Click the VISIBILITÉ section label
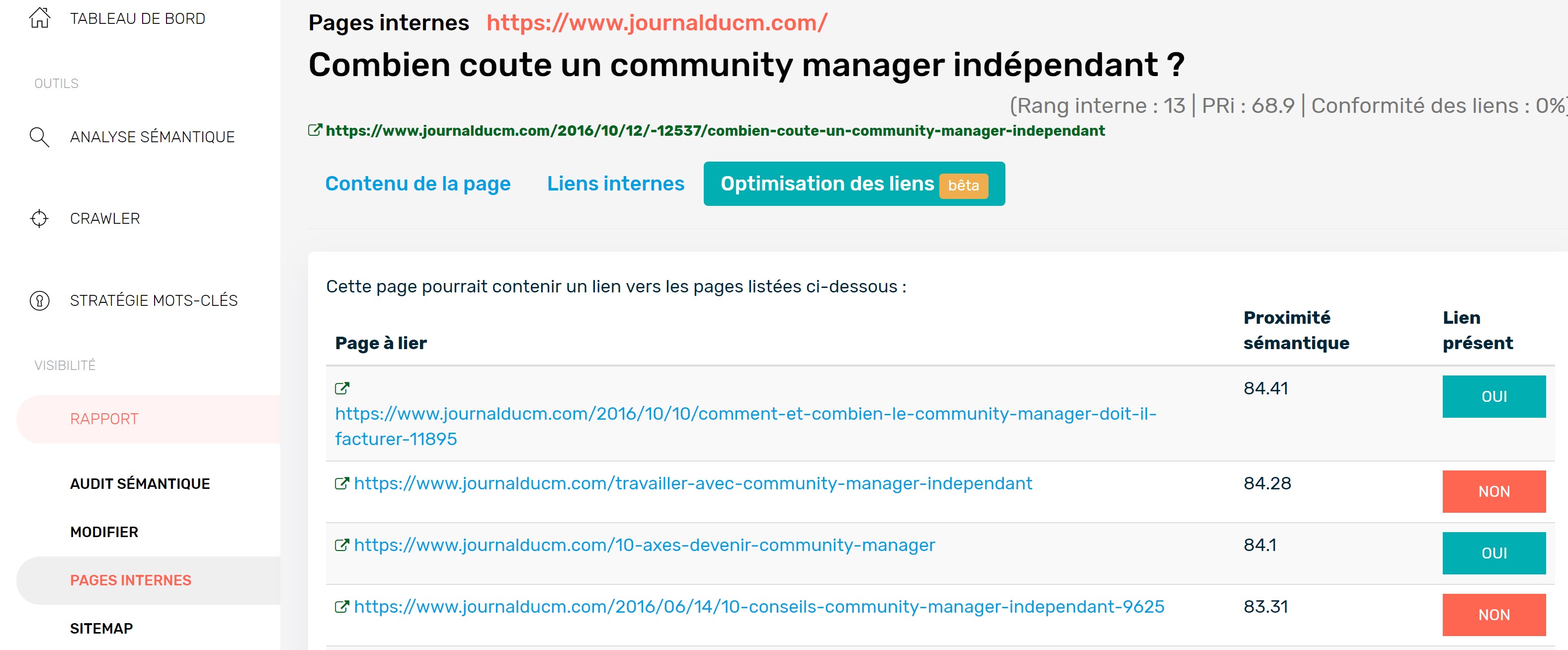Image resolution: width=1568 pixels, height=650 pixels. (65, 366)
